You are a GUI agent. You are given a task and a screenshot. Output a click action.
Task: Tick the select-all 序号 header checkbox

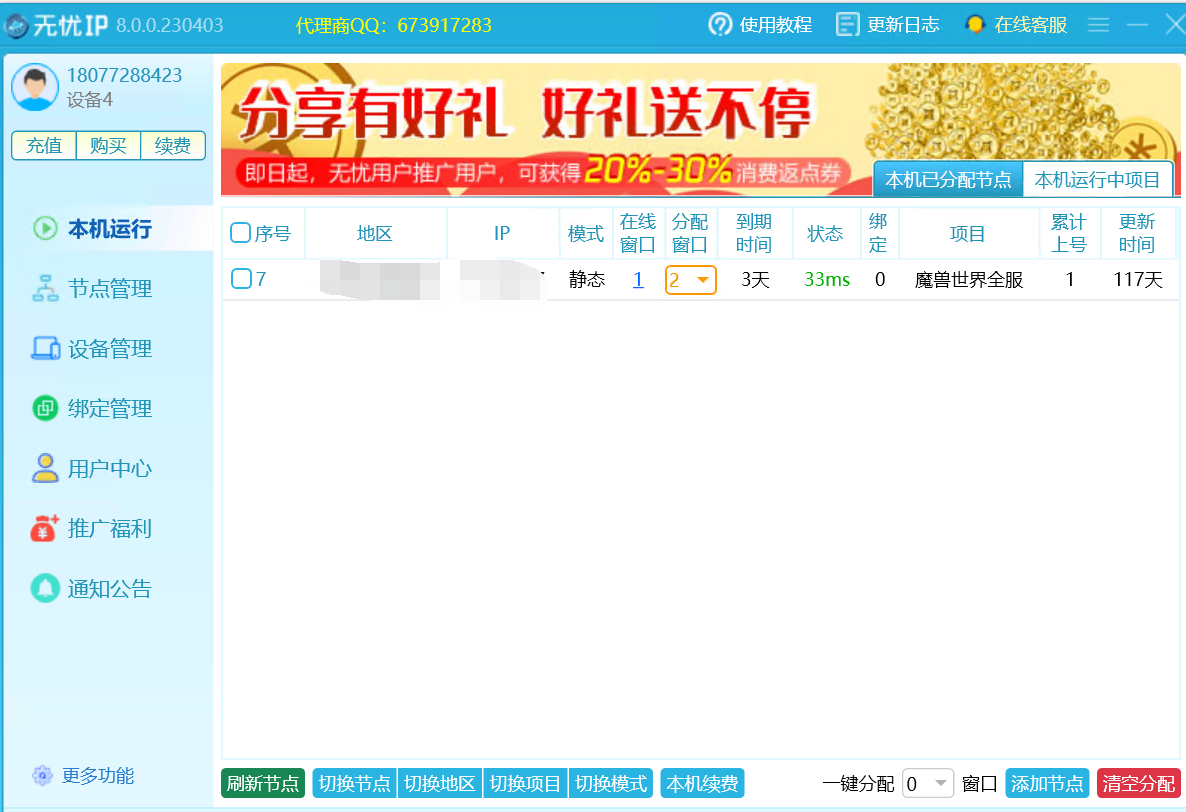click(241, 233)
